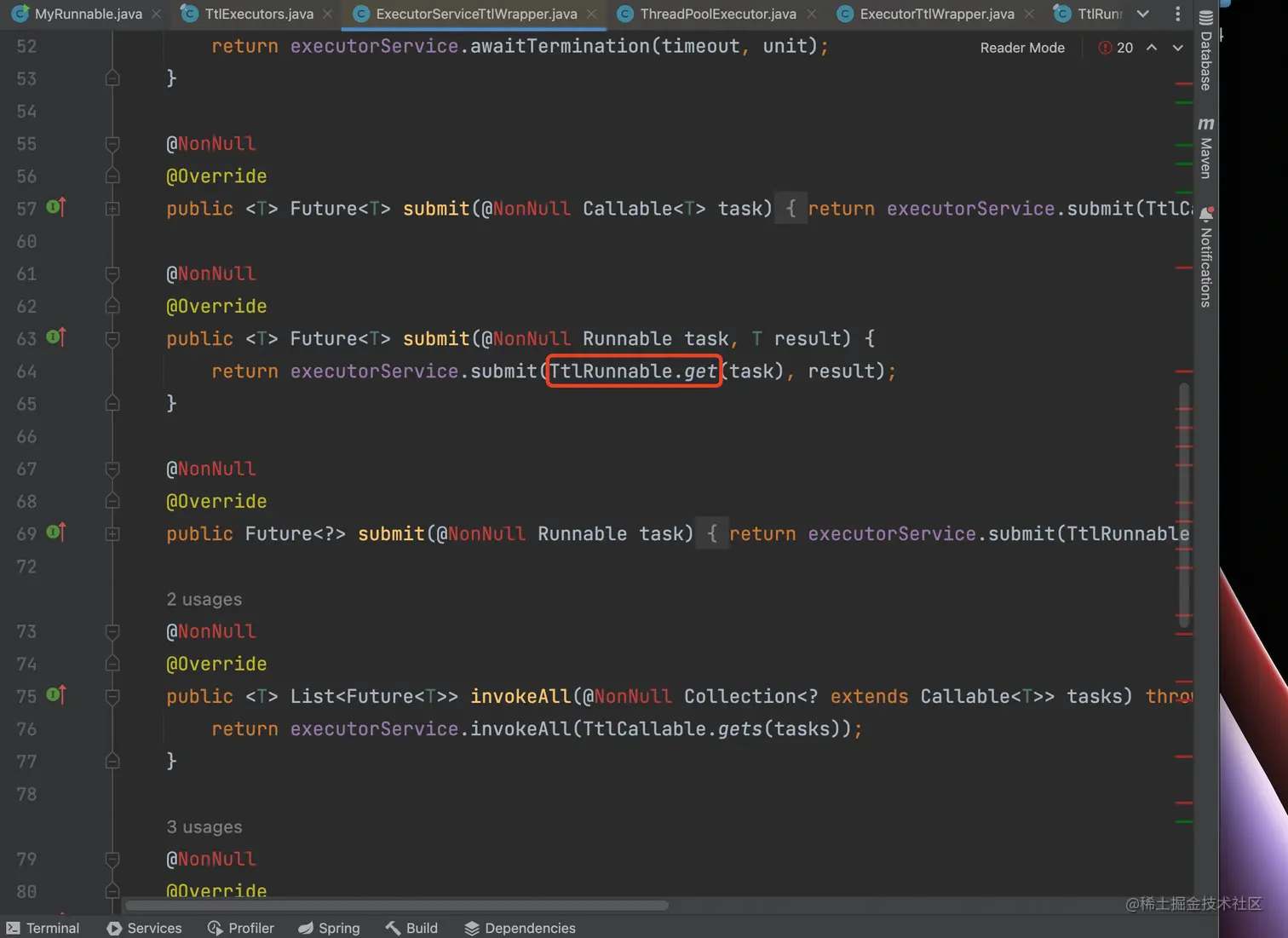Click the '3 usages' hint above line 79
Image resolution: width=1288 pixels, height=938 pixels.
point(204,826)
